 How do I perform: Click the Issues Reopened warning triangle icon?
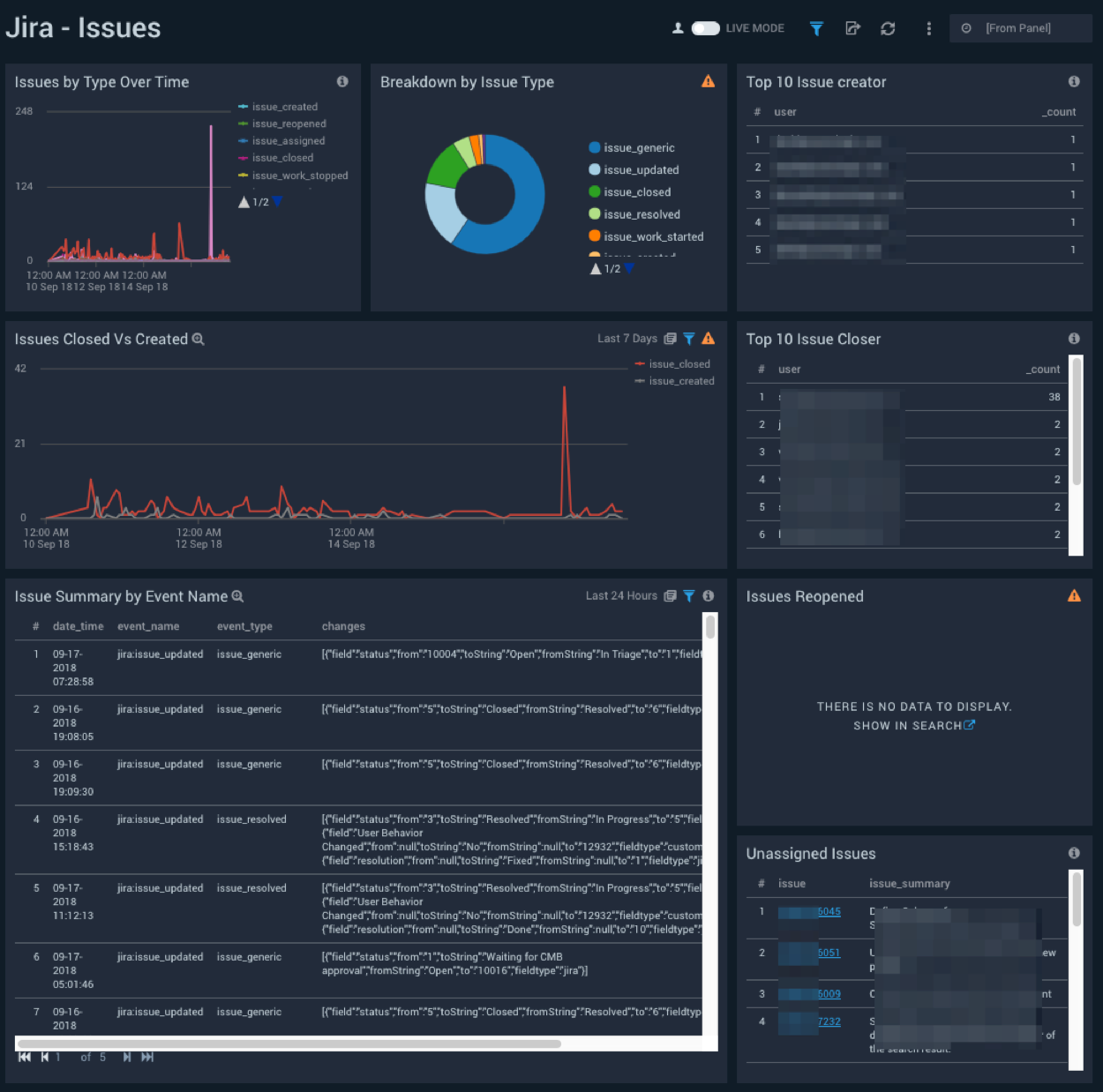(1074, 596)
